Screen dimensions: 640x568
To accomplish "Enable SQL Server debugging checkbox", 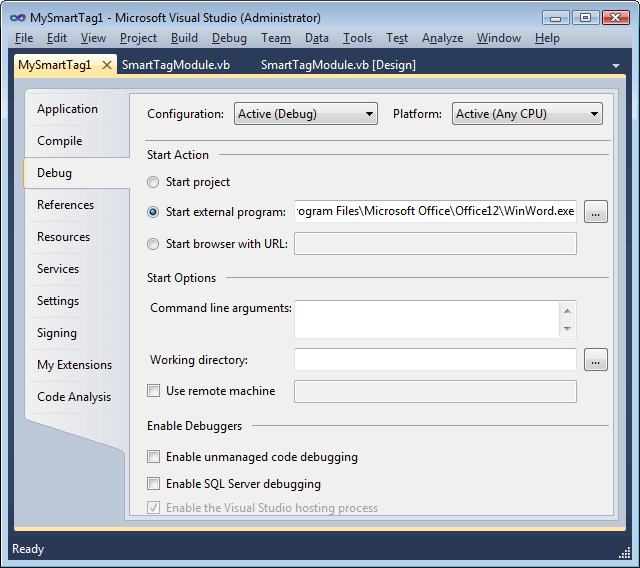I will (x=153, y=484).
